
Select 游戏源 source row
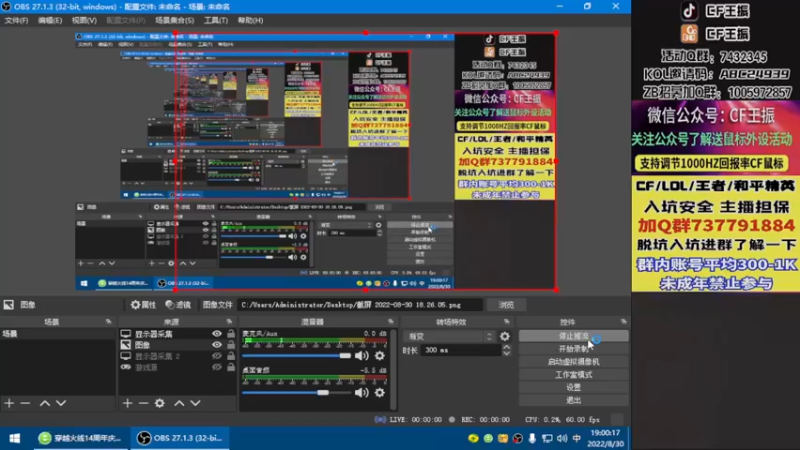tap(178, 367)
